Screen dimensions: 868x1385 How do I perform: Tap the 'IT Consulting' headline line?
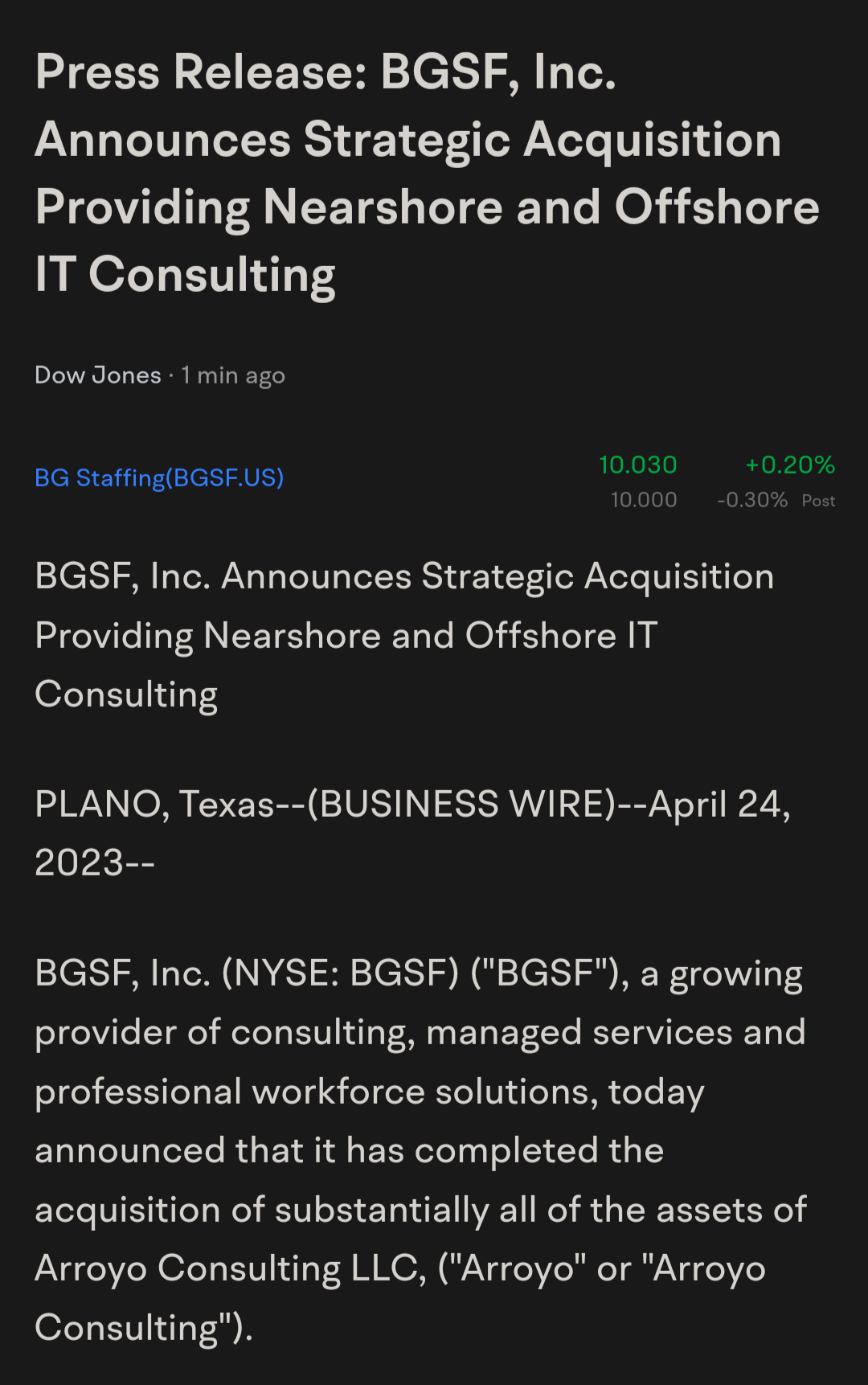click(x=185, y=276)
